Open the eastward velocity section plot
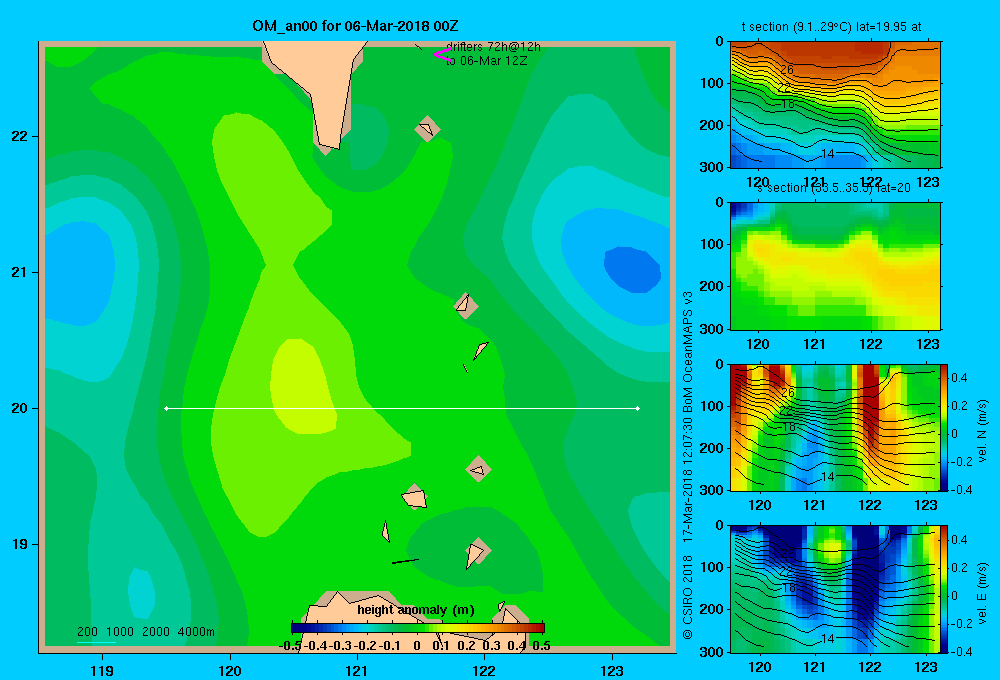Viewport: 1000px width, 680px height. [x=835, y=589]
